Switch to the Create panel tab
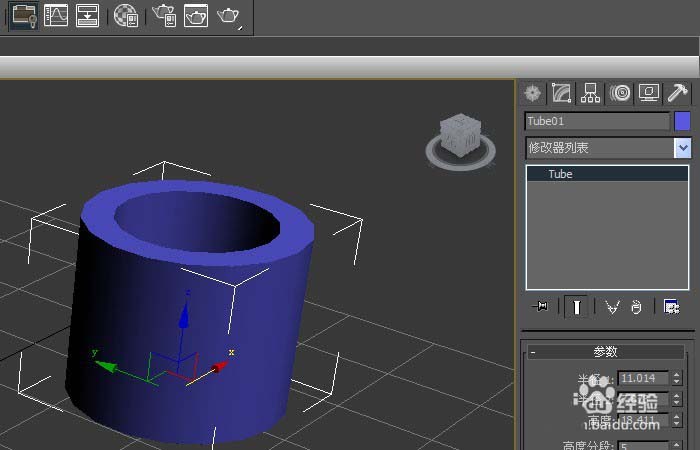The image size is (700, 450). coord(533,93)
